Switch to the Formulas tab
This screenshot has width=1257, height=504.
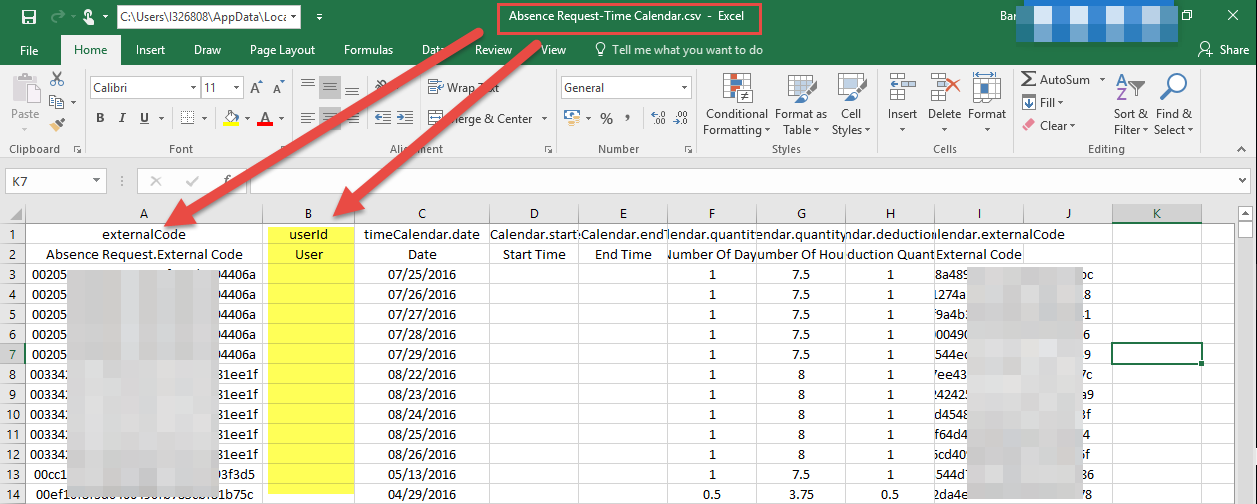[368, 50]
